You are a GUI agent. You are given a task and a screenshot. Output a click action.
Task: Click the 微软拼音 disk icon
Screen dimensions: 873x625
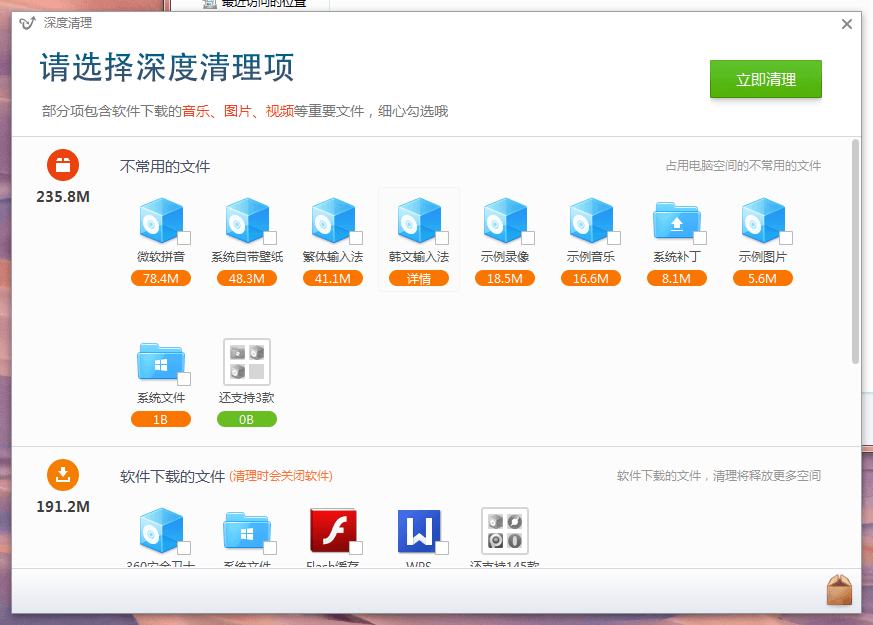(159, 221)
